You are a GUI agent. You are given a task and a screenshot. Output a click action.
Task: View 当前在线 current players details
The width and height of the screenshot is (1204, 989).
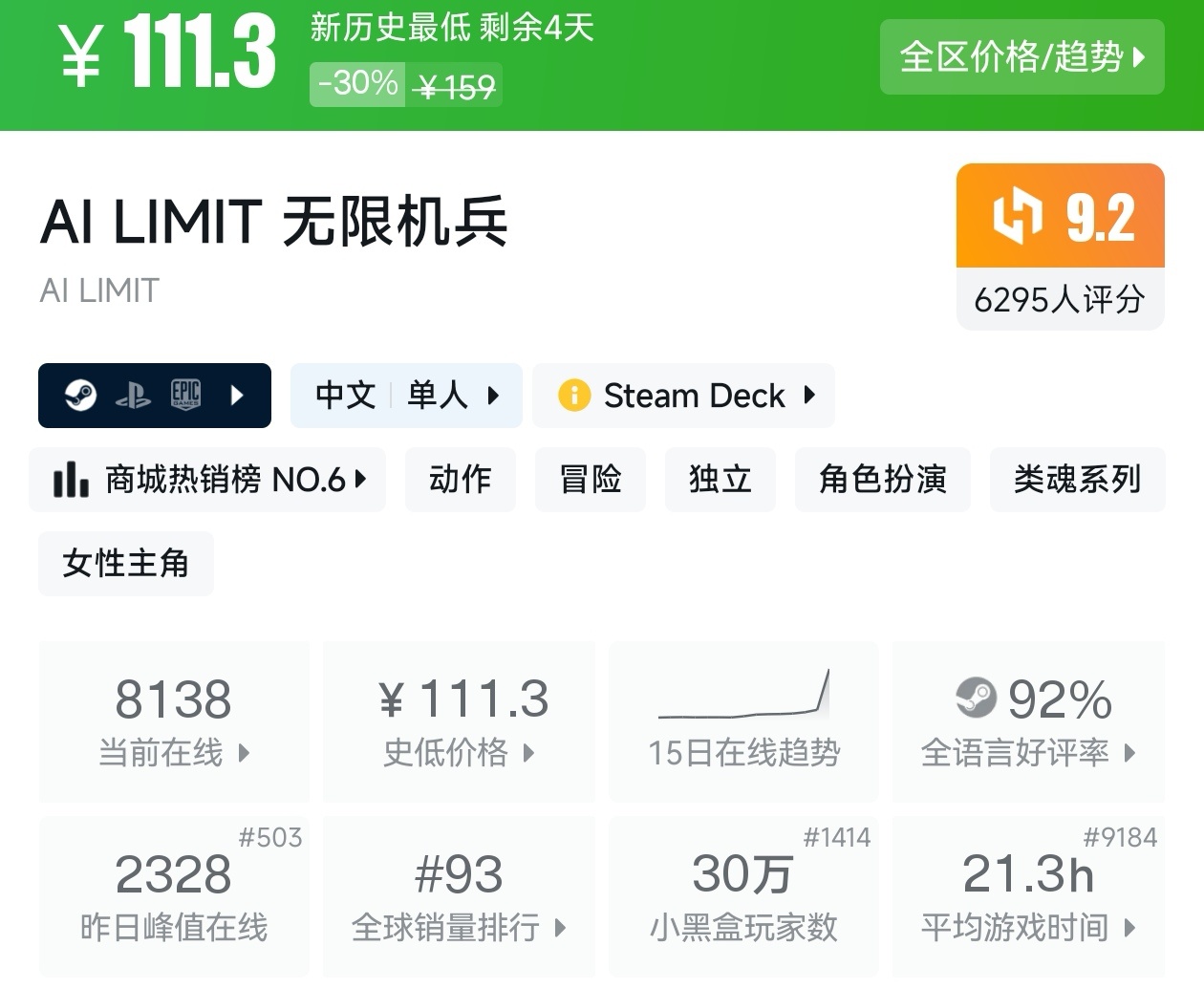pyautogui.click(x=174, y=721)
